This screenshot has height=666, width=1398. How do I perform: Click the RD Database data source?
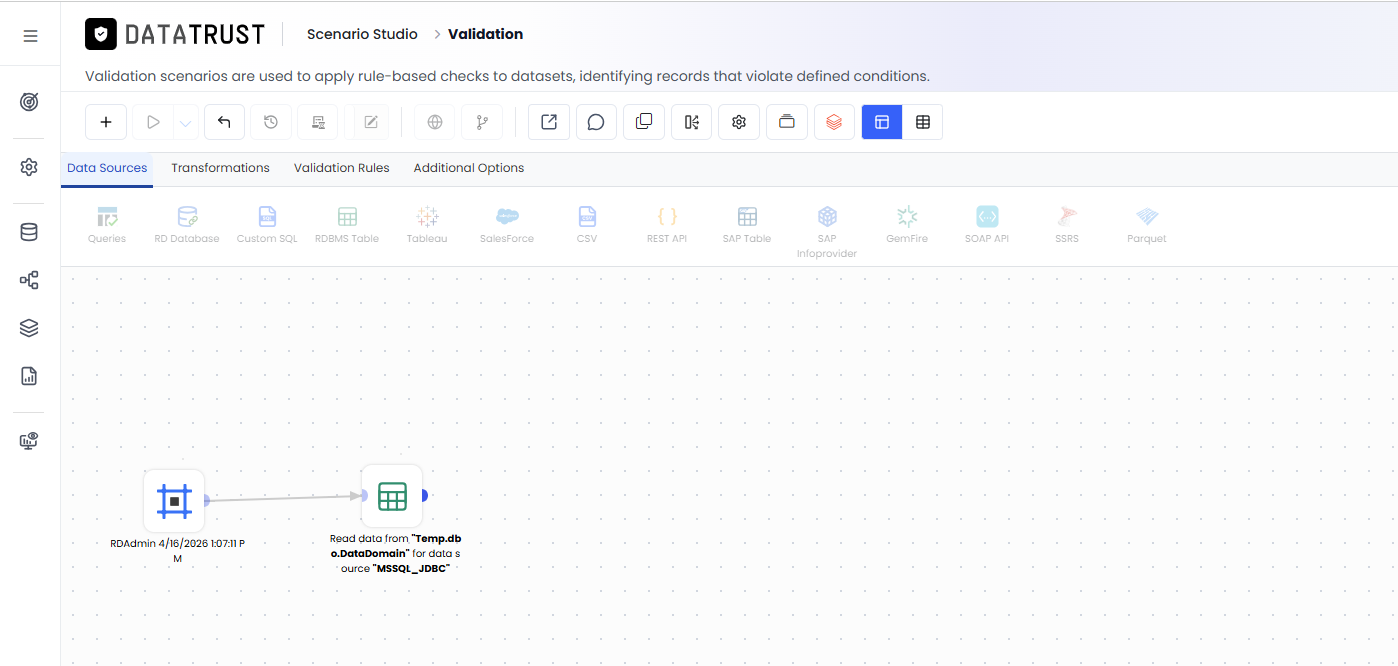[x=187, y=225]
